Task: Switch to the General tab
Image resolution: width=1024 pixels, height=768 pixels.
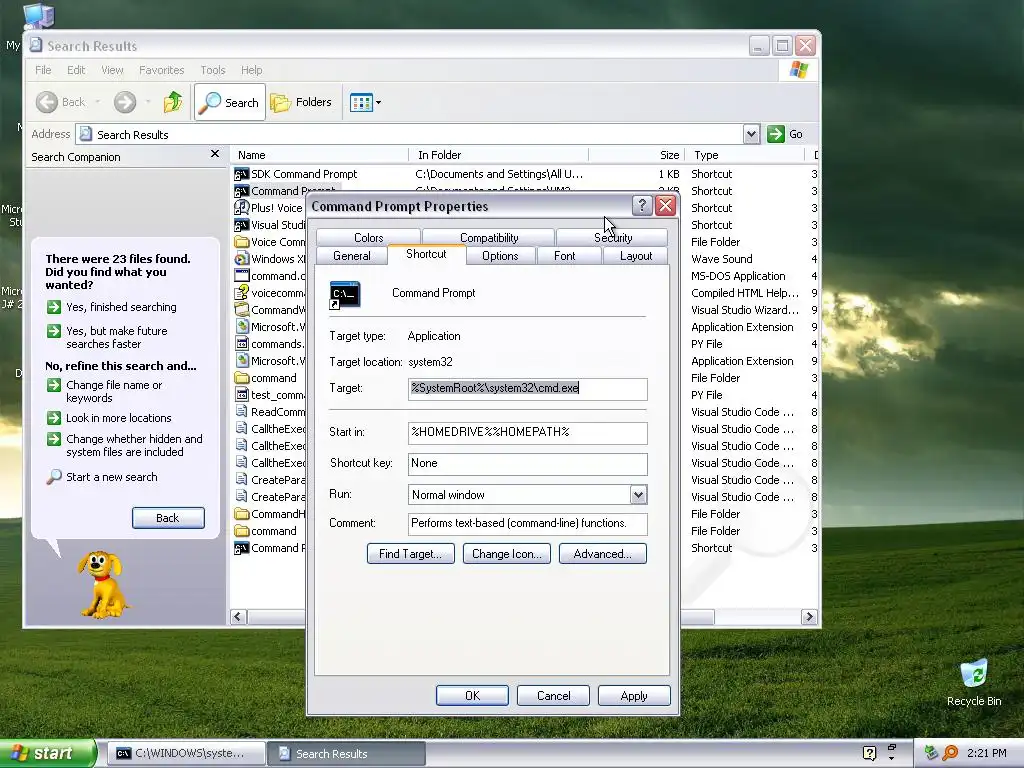Action: point(351,256)
